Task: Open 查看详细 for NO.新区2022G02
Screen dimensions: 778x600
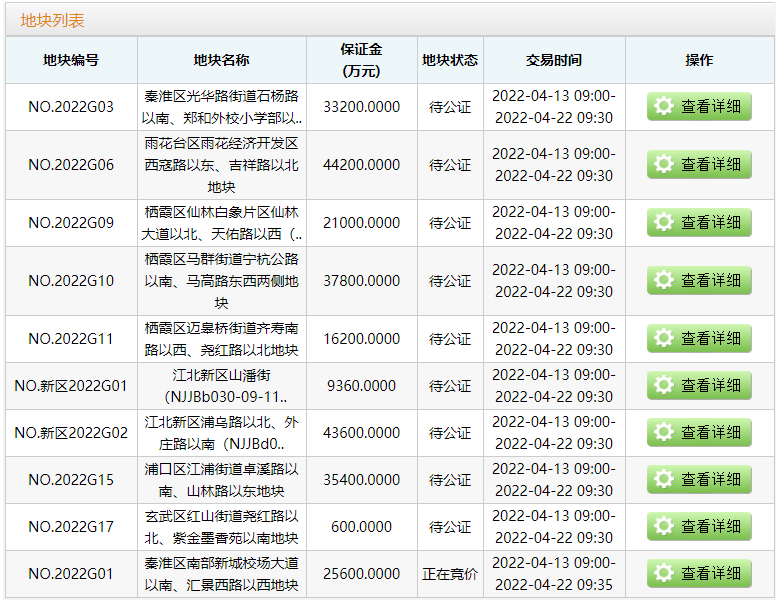Action: tap(699, 433)
